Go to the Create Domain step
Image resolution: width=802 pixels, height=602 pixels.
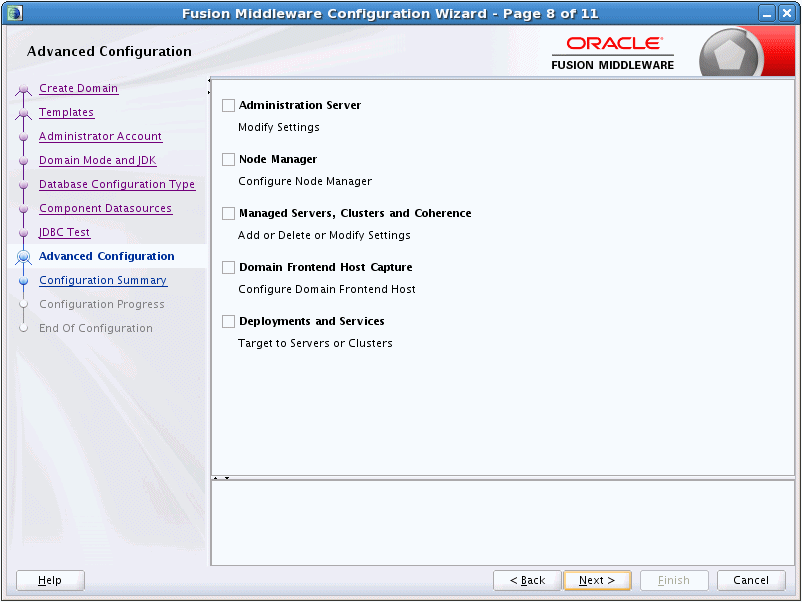pyautogui.click(x=78, y=88)
